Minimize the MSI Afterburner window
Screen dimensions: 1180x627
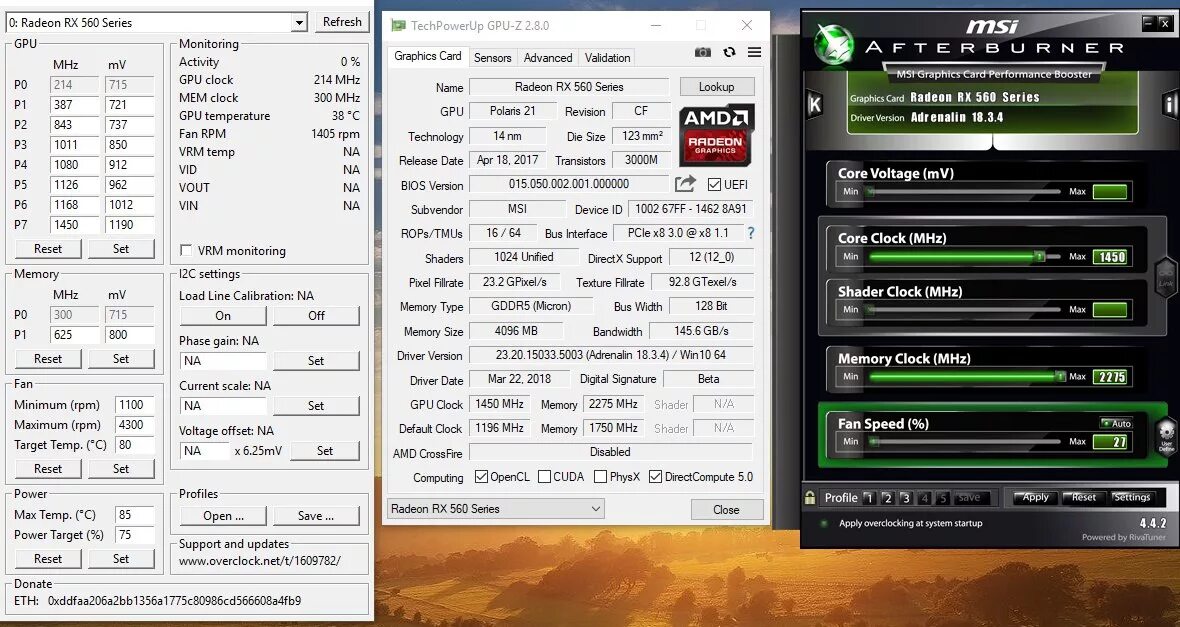click(1149, 23)
